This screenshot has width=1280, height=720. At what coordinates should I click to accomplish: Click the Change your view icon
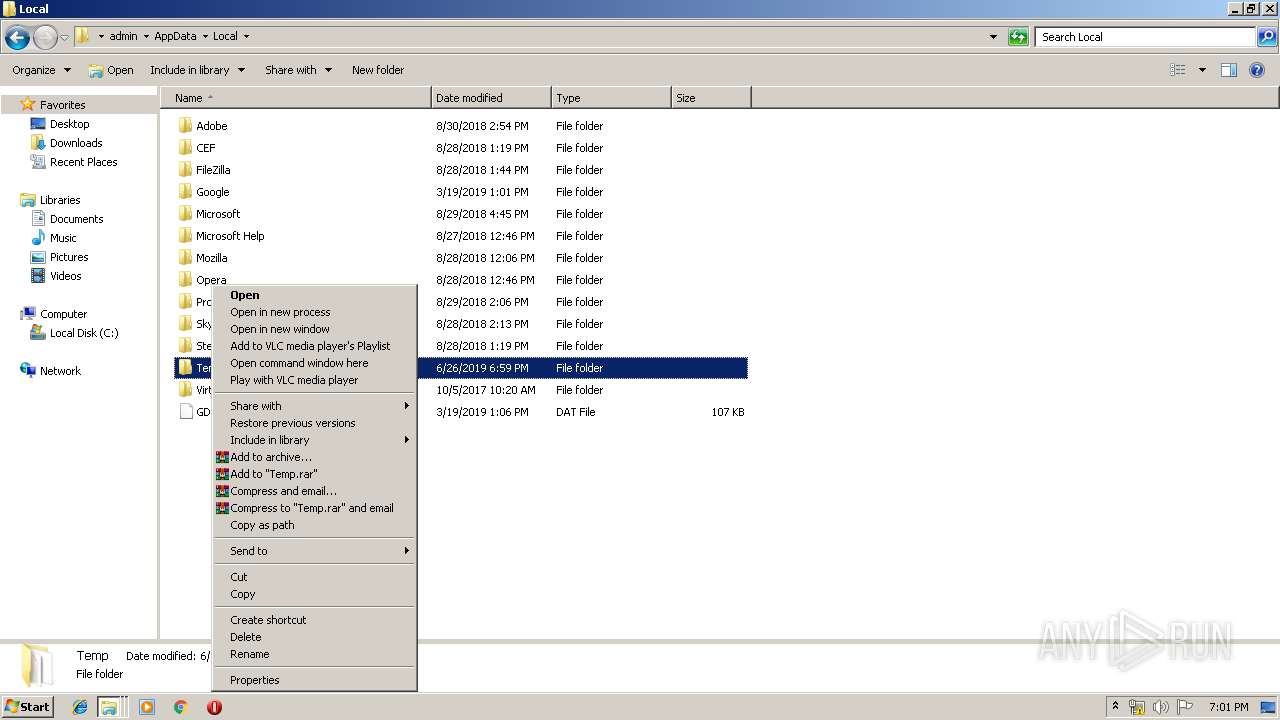coord(1178,70)
